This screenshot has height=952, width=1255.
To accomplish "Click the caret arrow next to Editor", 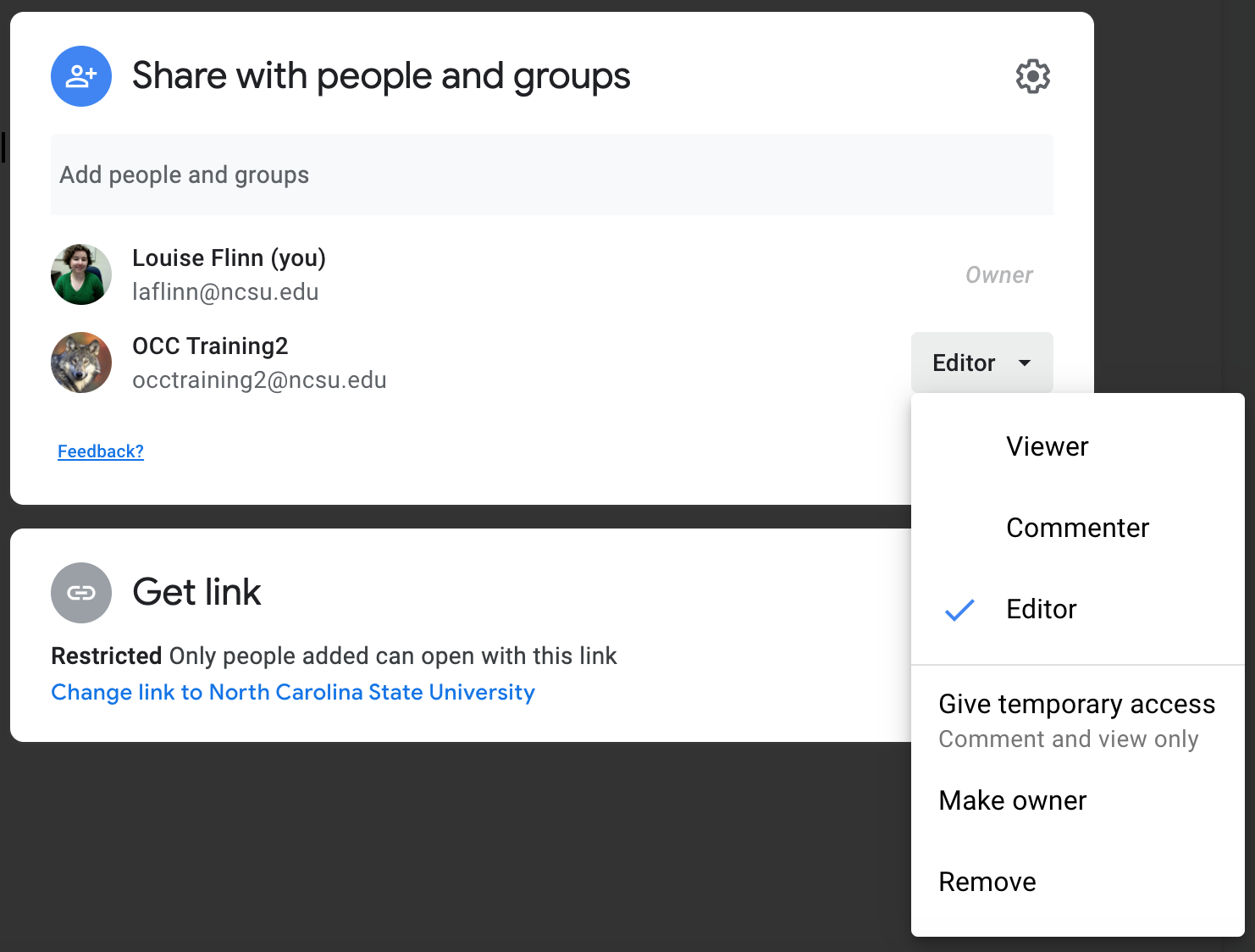I will (1025, 363).
